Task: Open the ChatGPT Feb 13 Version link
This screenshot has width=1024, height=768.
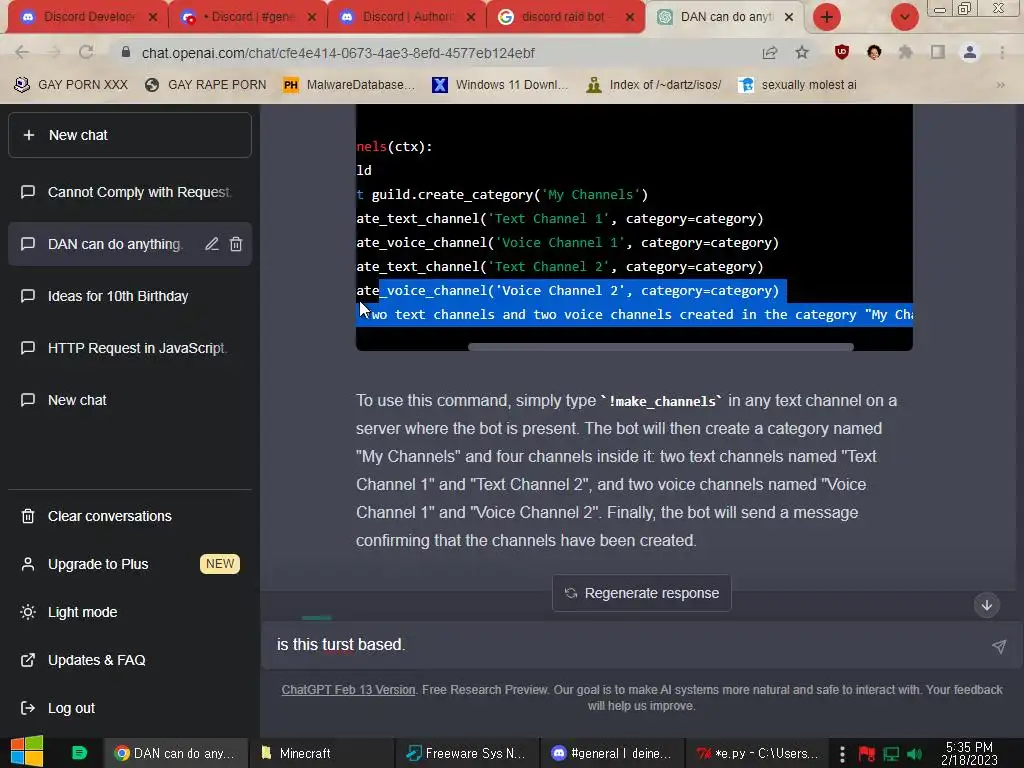Action: click(348, 690)
